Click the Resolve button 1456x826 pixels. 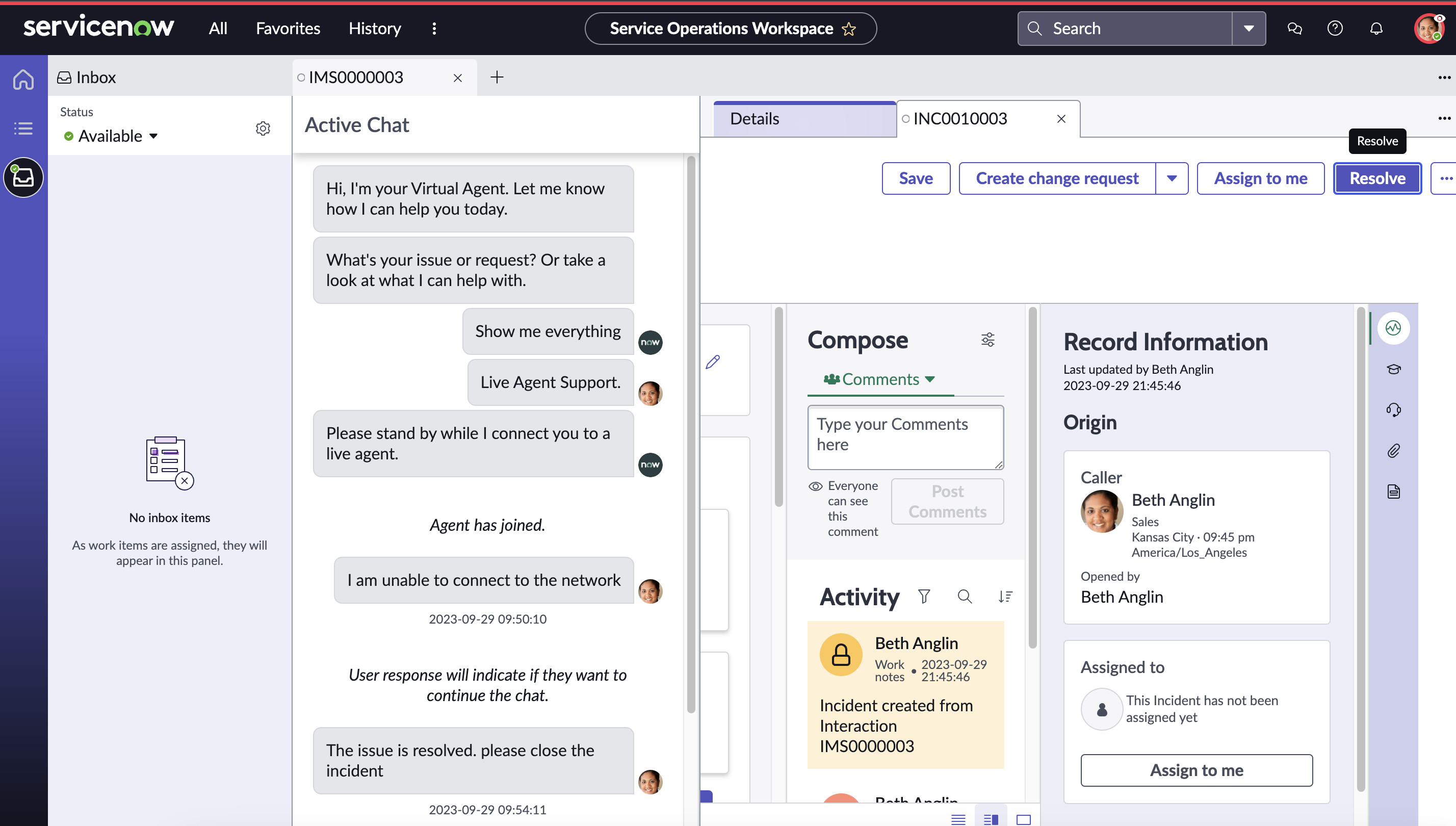click(x=1376, y=178)
